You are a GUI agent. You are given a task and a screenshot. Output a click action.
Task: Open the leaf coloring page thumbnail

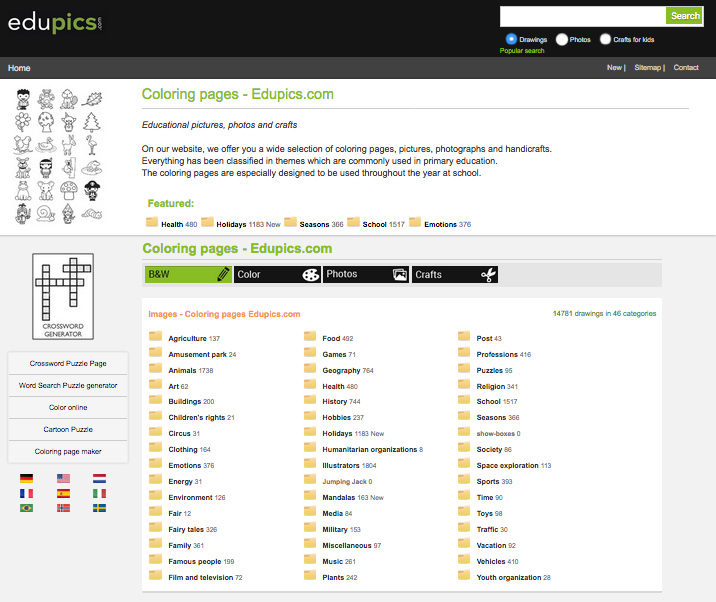[92, 99]
